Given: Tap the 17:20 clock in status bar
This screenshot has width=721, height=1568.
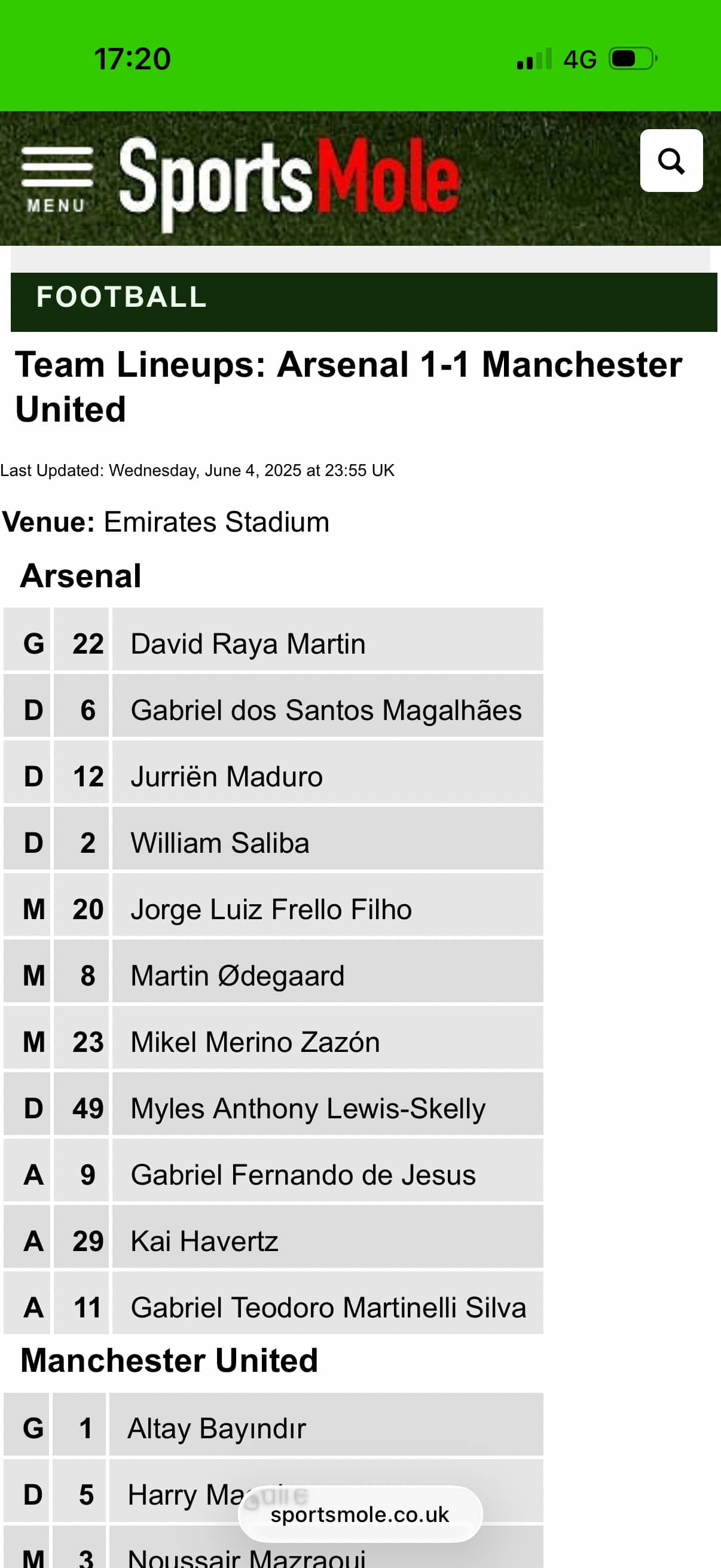Looking at the screenshot, I should [x=132, y=59].
